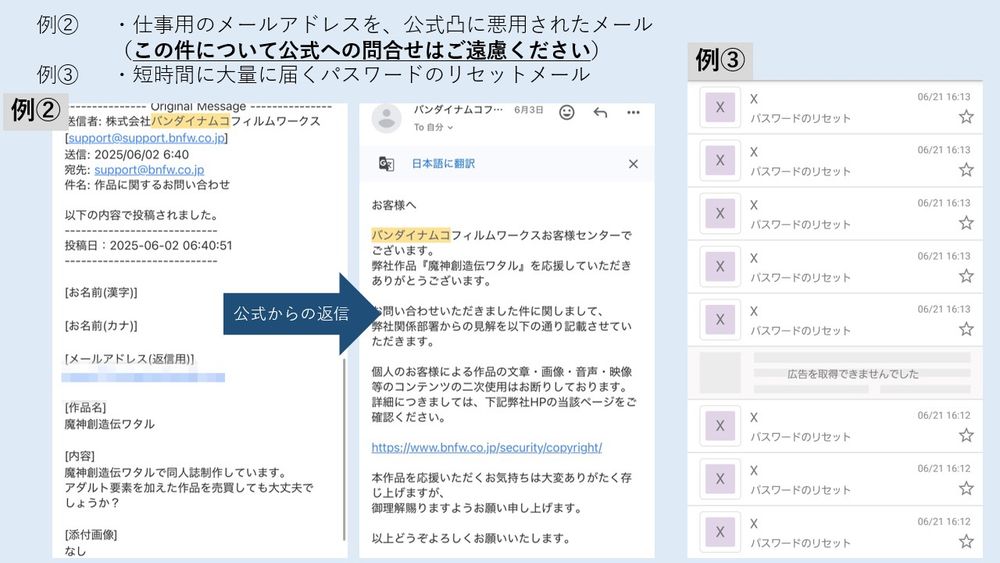Viewport: 1000px width, 563px height.
Task: Open the three-dot more options menu
Action: click(633, 113)
